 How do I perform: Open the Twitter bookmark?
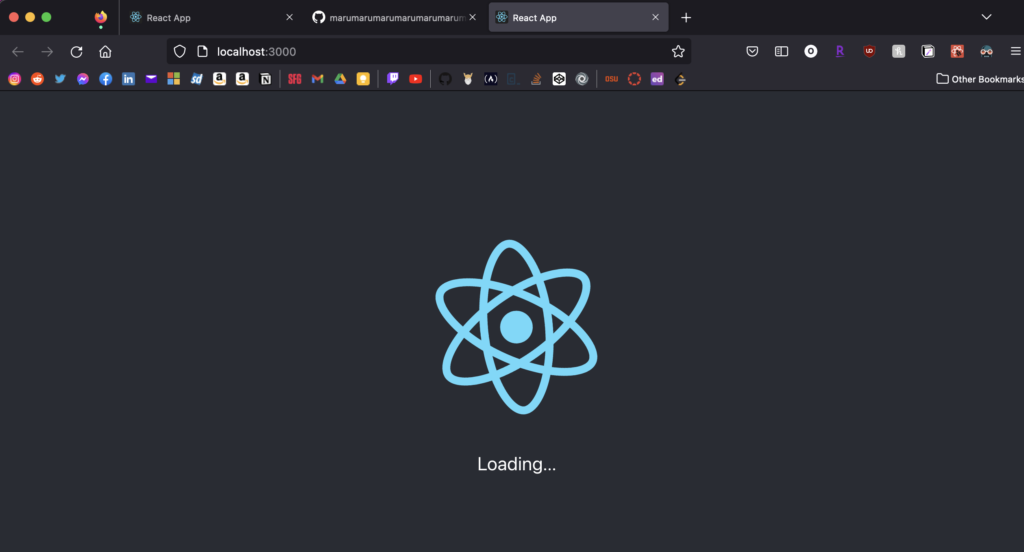click(x=60, y=79)
